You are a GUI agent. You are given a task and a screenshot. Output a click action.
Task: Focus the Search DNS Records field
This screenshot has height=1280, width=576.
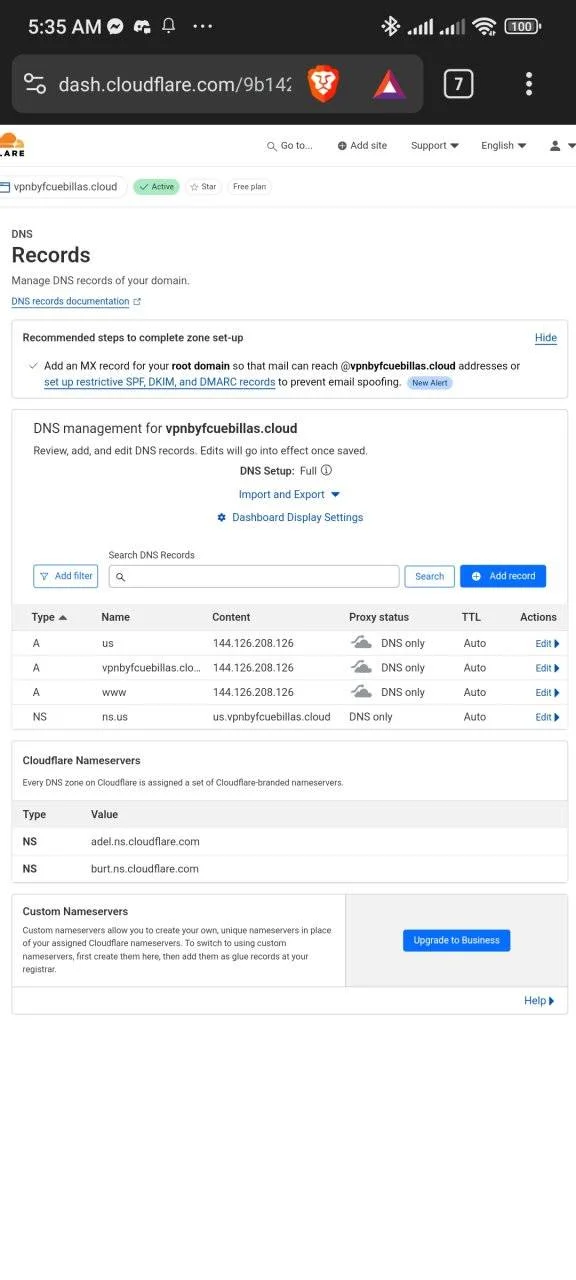tap(254, 576)
